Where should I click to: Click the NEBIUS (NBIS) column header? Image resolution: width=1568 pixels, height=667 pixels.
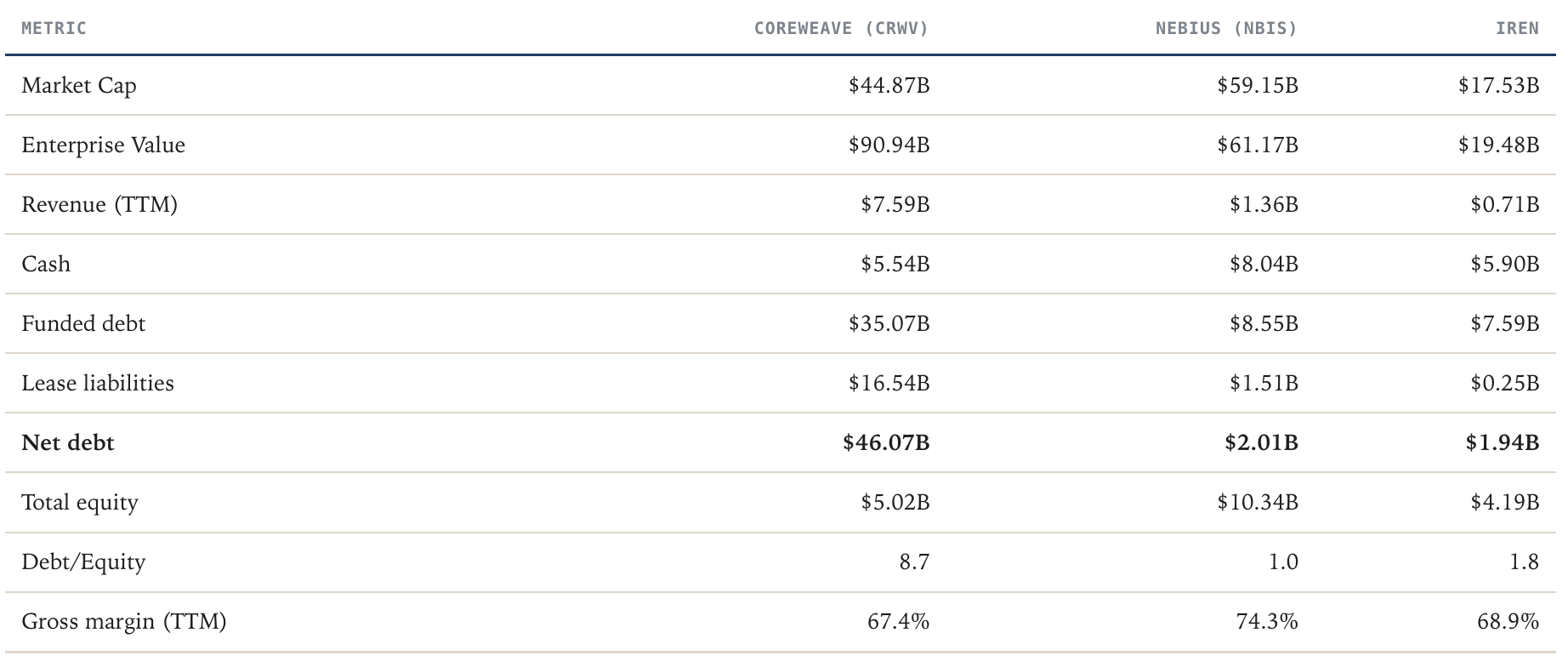[x=1226, y=28]
